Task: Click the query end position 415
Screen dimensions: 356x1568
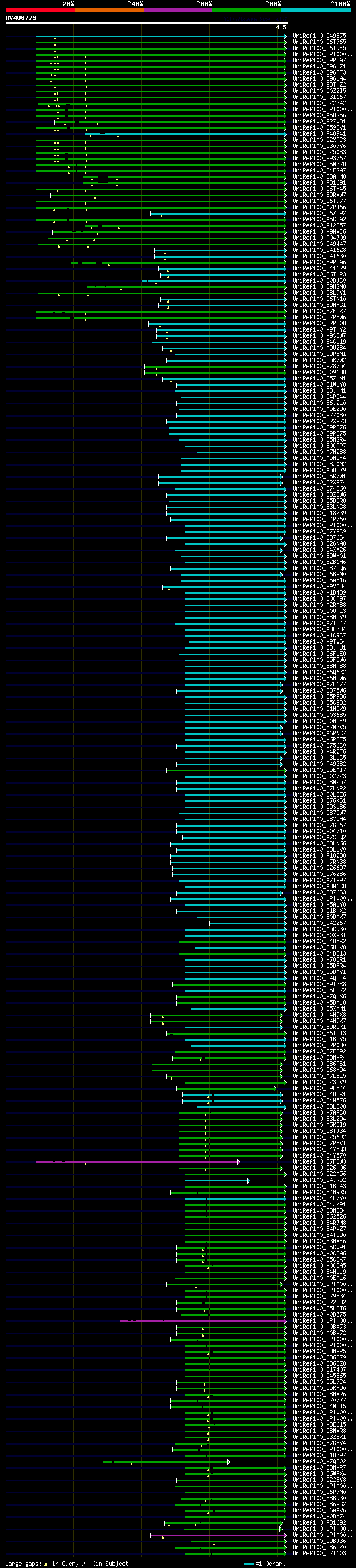Action: click(281, 27)
